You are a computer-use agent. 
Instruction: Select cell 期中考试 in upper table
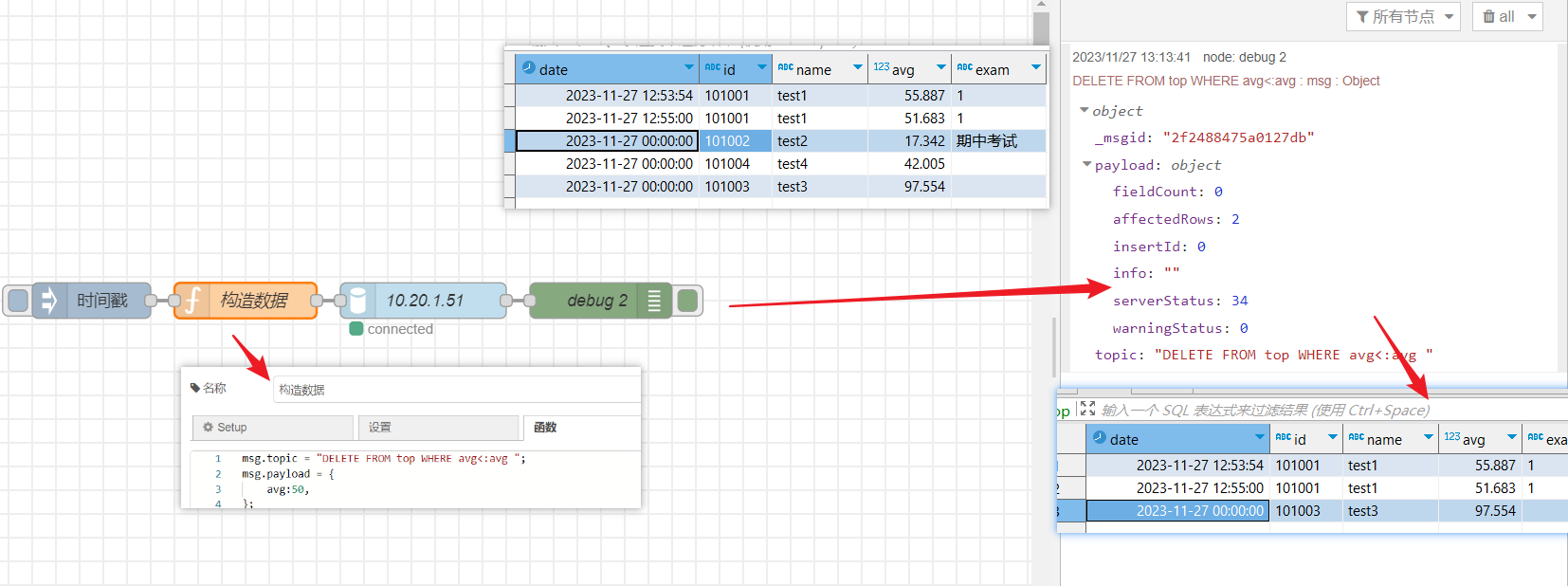(999, 140)
